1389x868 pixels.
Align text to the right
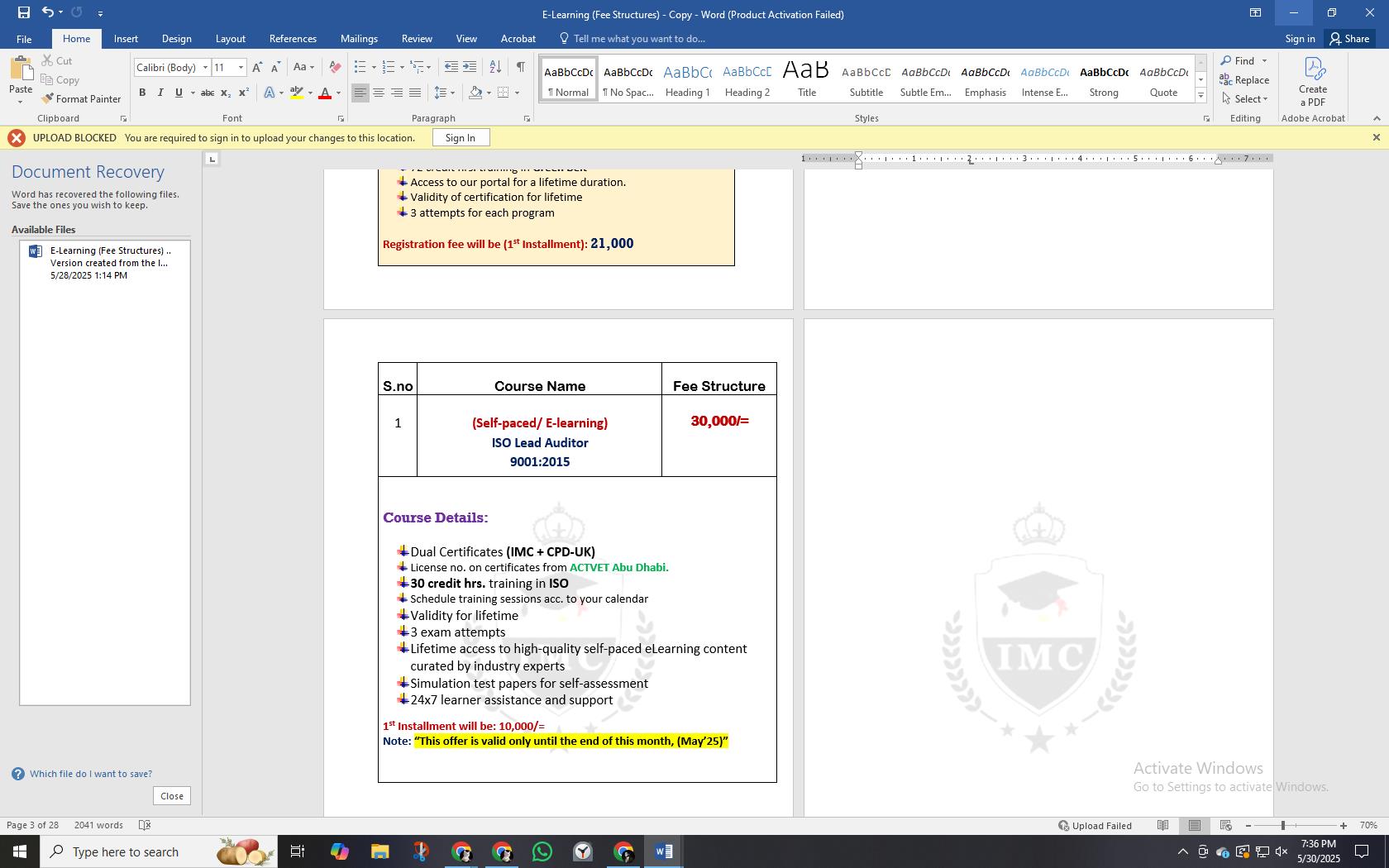tap(397, 93)
